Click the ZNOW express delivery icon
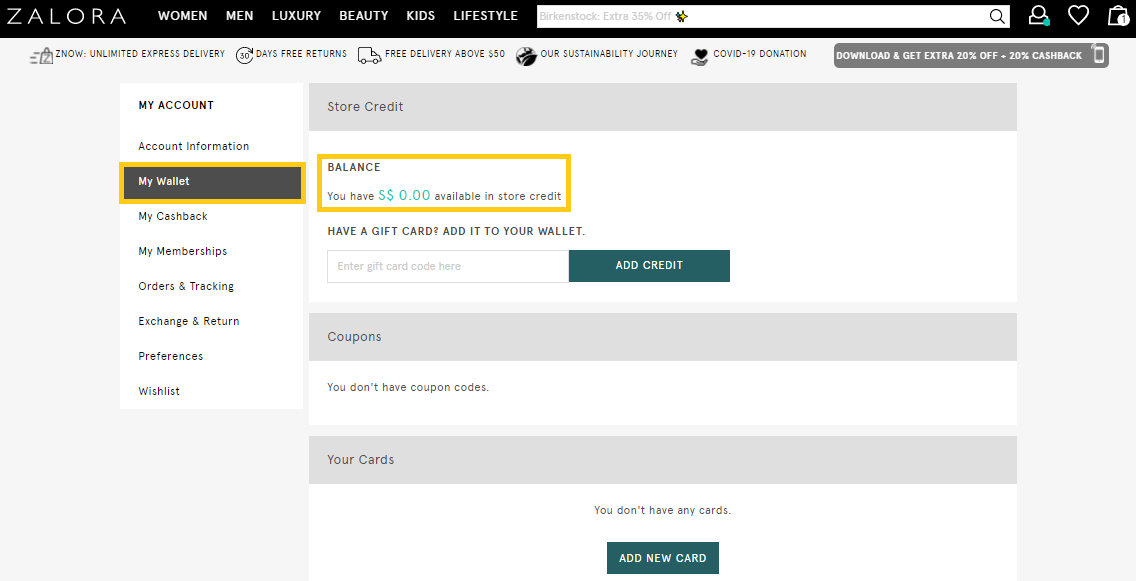 click(x=42, y=55)
